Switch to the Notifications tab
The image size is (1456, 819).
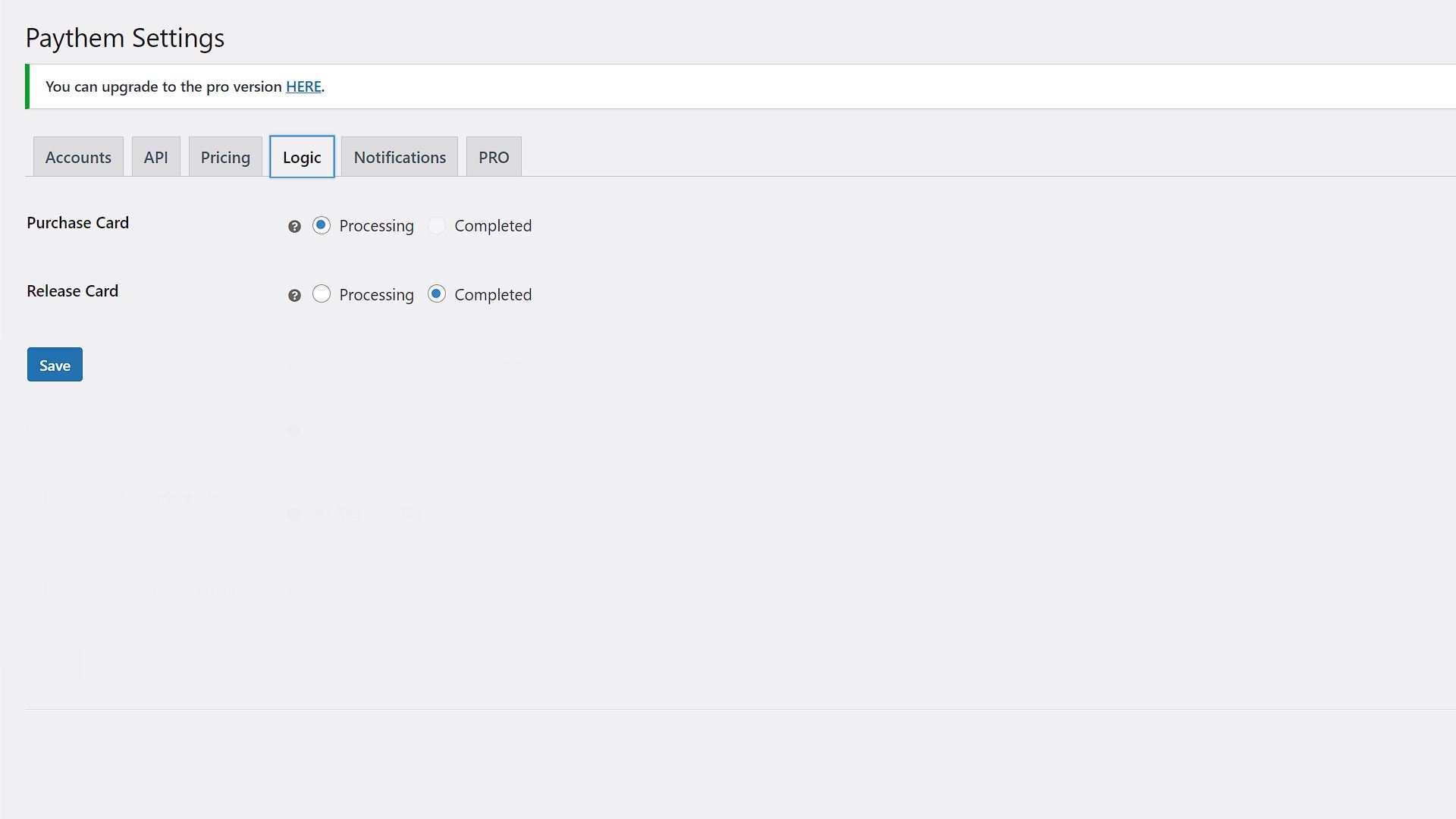point(400,156)
